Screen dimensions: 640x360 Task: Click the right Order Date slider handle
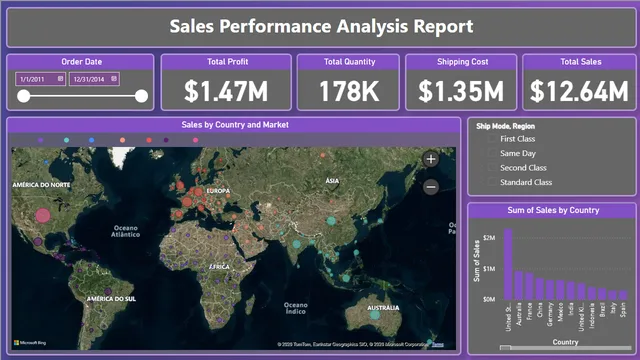click(141, 96)
